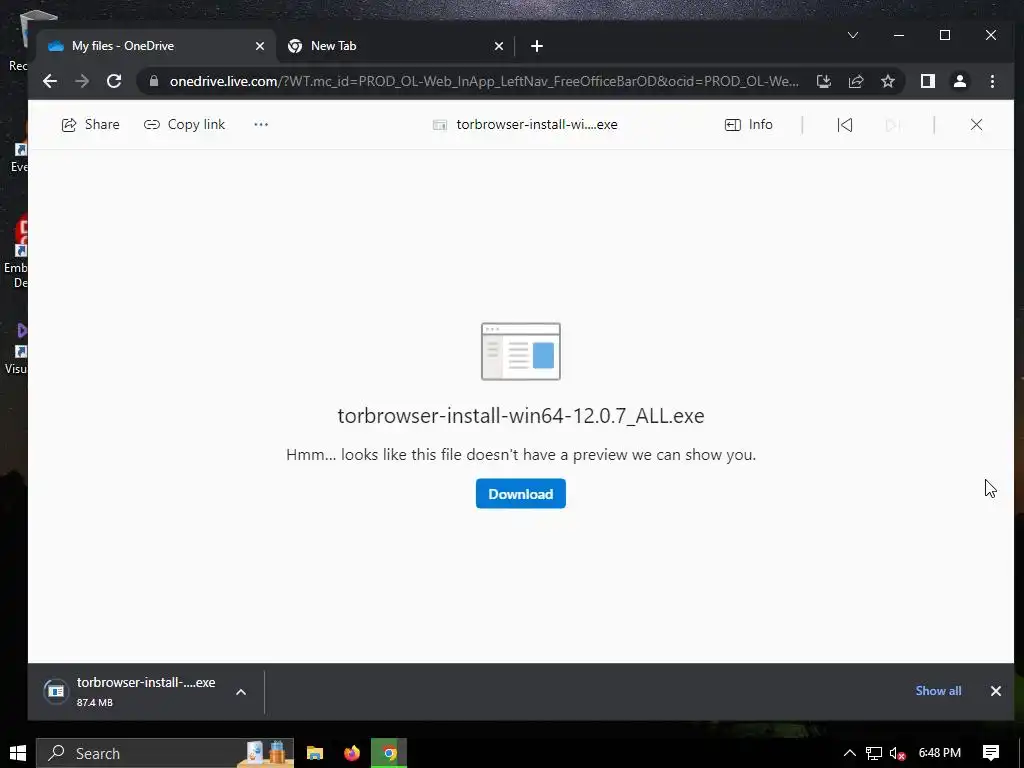Image resolution: width=1024 pixels, height=768 pixels.
Task: Bookmark this page with the star icon
Action: [888, 81]
